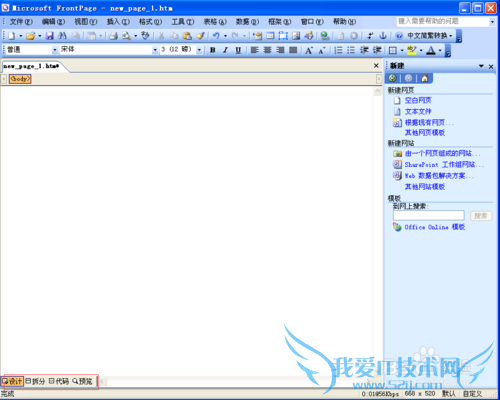This screenshot has width=500, height=400.
Task: Toggle bulleted list
Action: (x=351, y=50)
